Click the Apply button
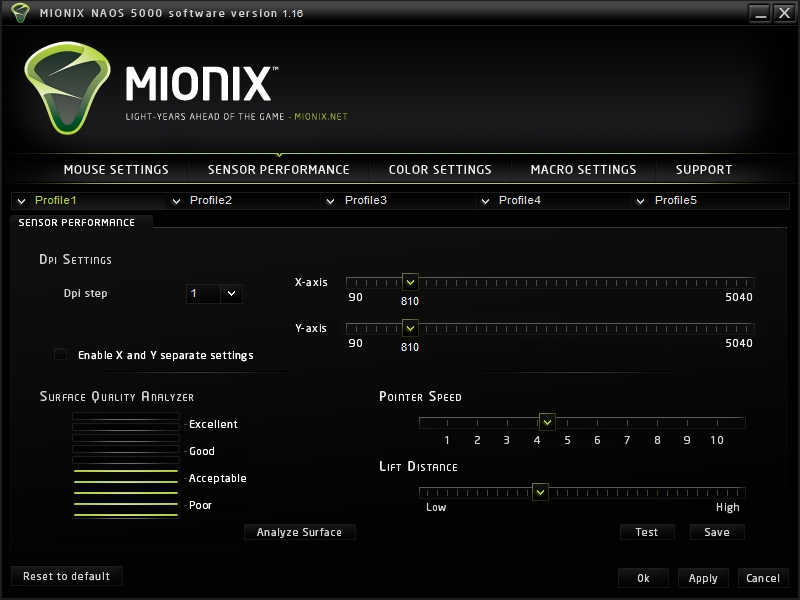The height and width of the screenshot is (600, 800). point(703,578)
